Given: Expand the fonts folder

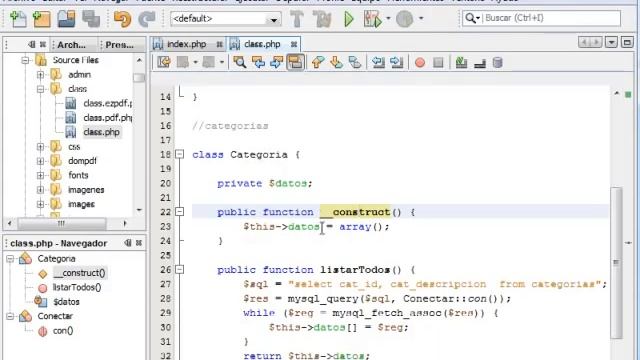Looking at the screenshot, I should point(40,175).
